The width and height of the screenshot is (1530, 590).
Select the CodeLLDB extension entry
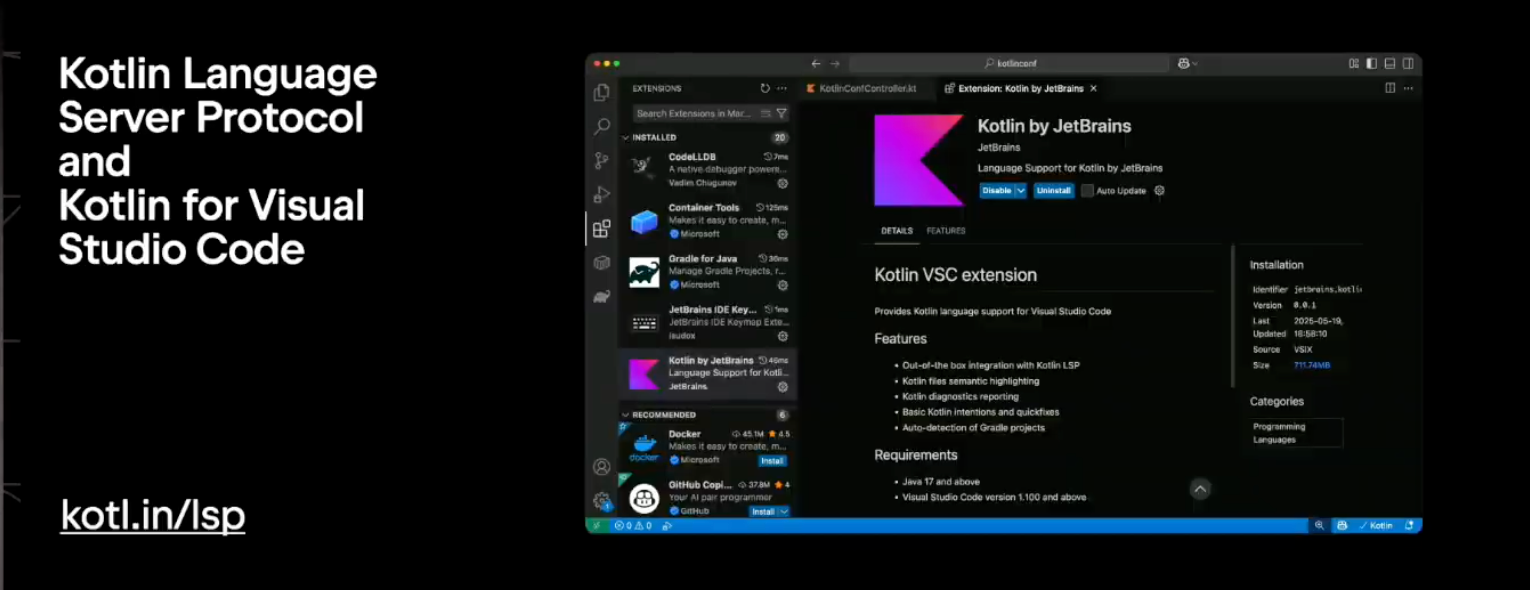707,170
